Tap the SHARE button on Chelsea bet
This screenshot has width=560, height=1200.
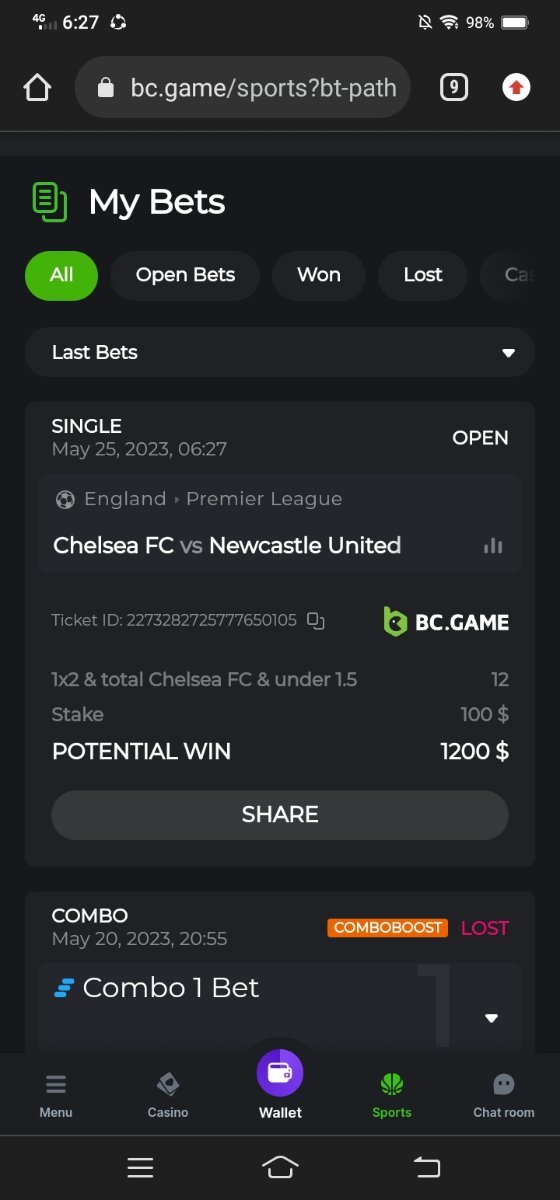(280, 814)
